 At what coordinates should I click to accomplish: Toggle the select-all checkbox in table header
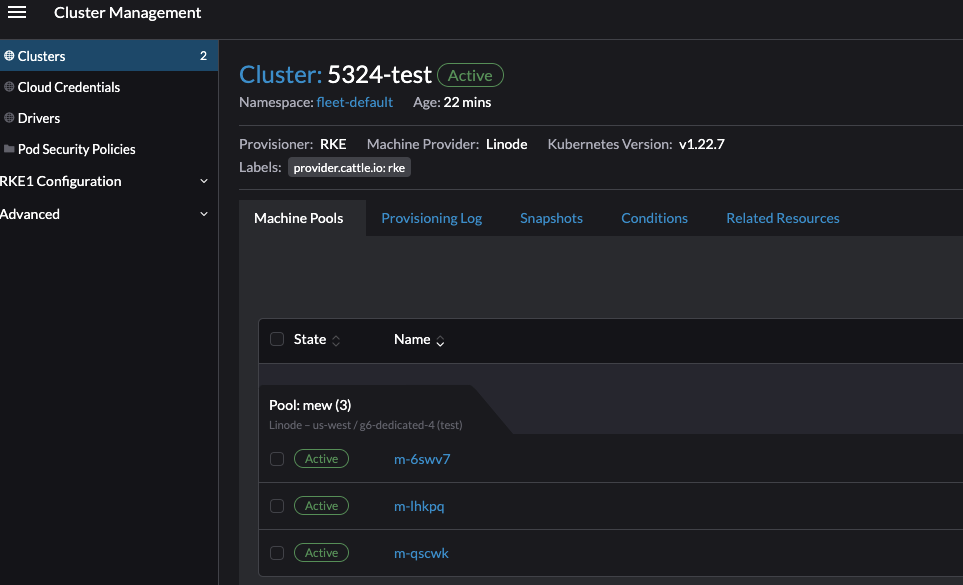tap(276, 339)
